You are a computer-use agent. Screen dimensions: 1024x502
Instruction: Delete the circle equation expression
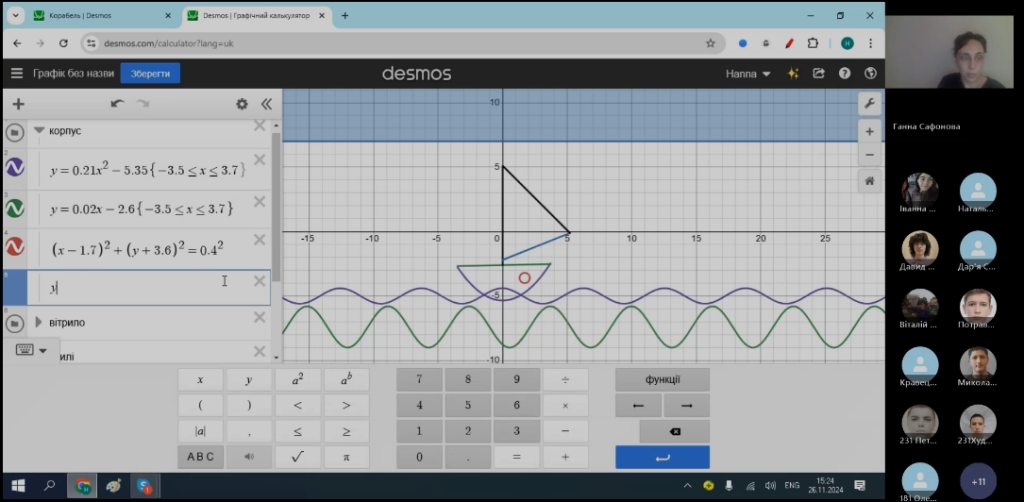coord(259,240)
